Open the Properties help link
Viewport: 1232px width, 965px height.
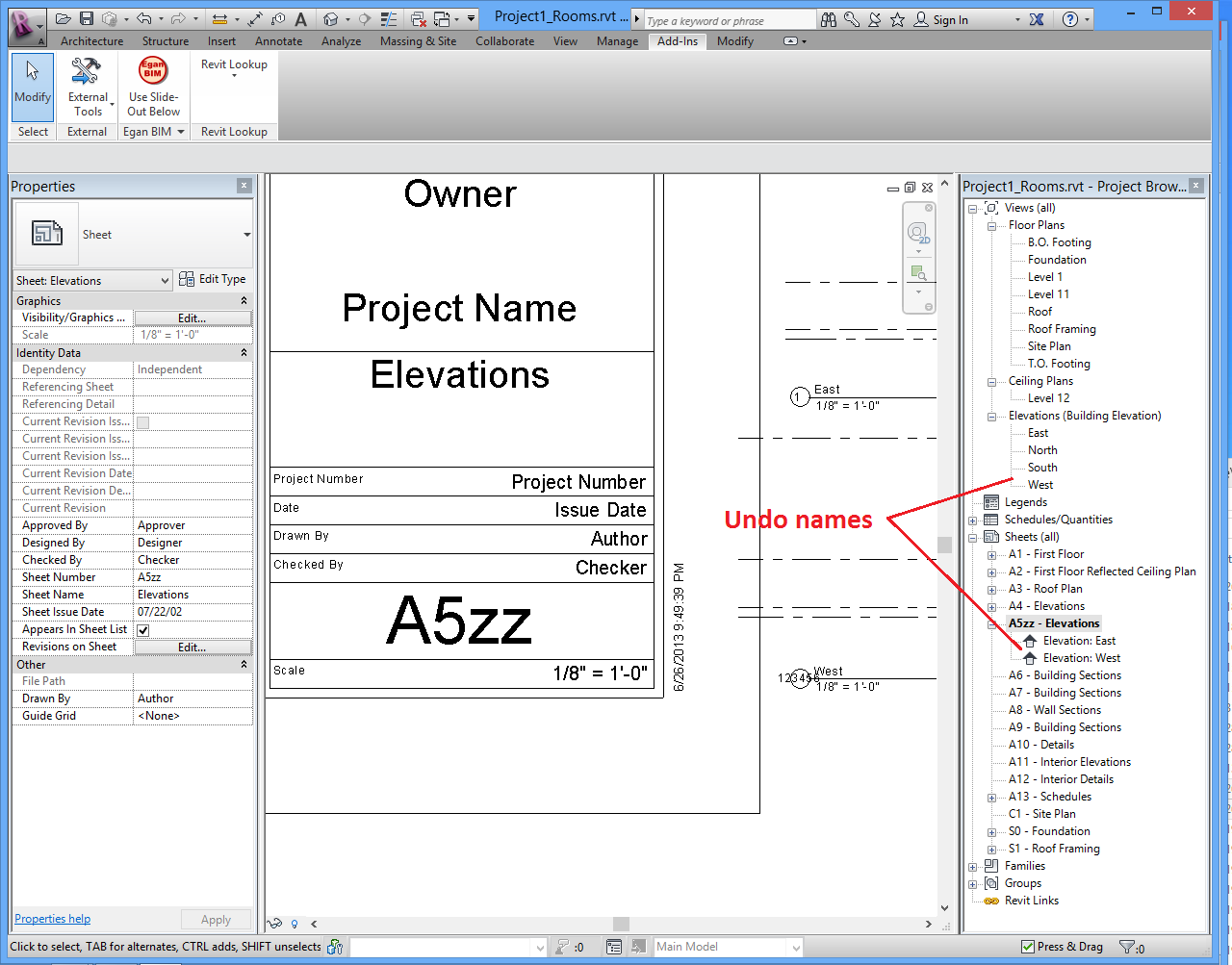click(x=52, y=919)
